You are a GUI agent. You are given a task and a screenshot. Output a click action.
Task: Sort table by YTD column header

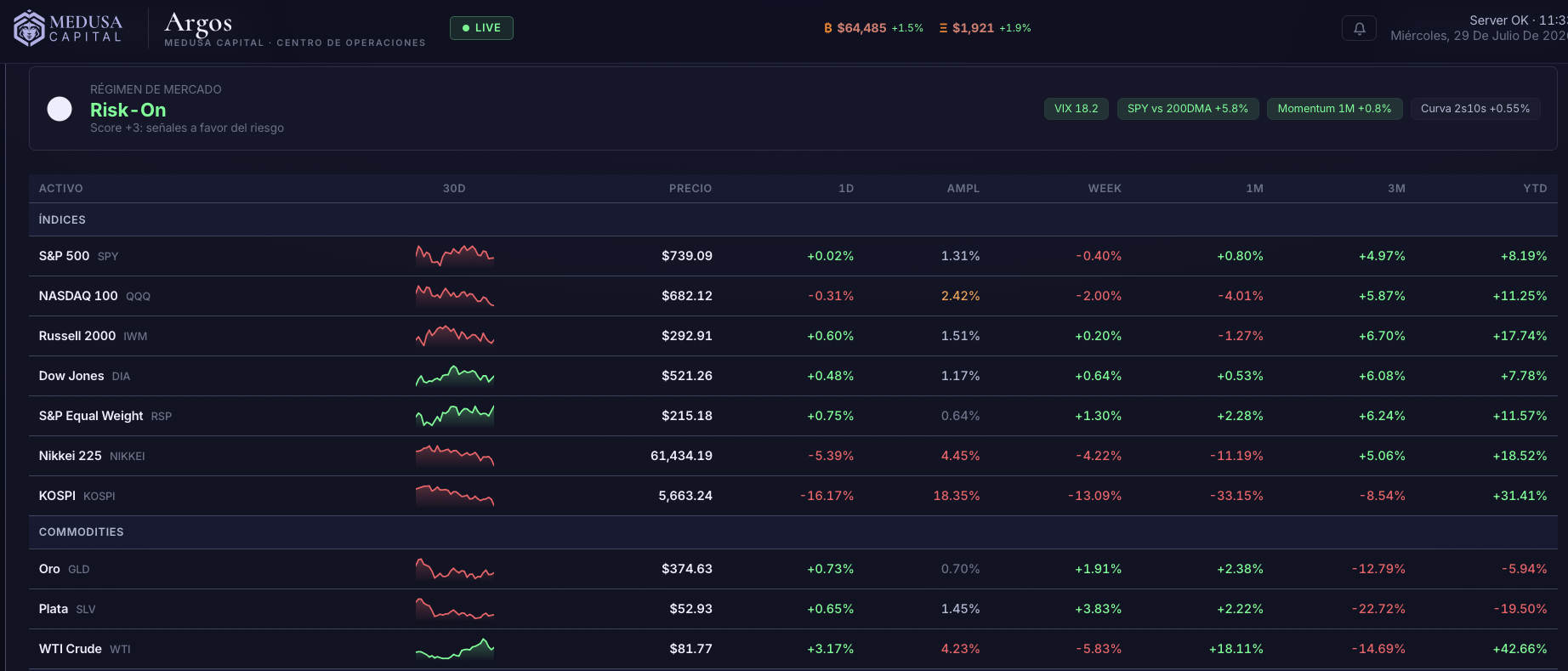click(x=1535, y=188)
